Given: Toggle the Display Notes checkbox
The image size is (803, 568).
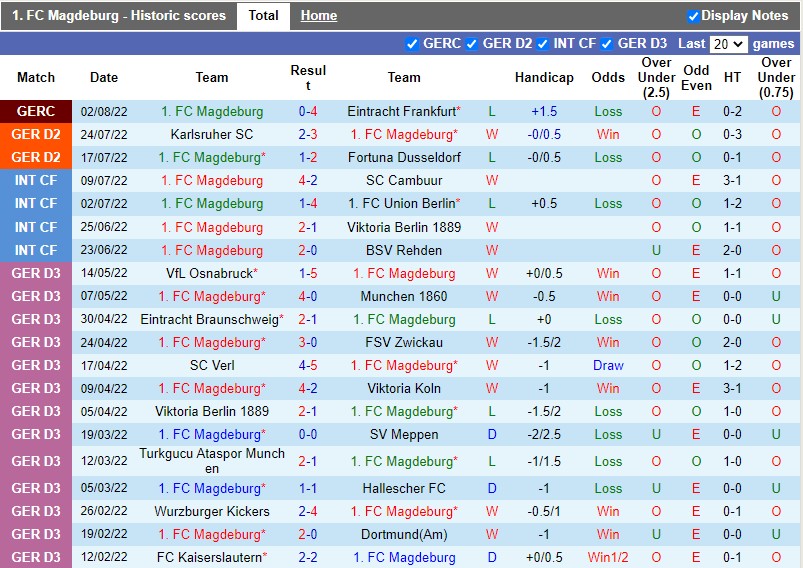Looking at the screenshot, I should pos(693,16).
